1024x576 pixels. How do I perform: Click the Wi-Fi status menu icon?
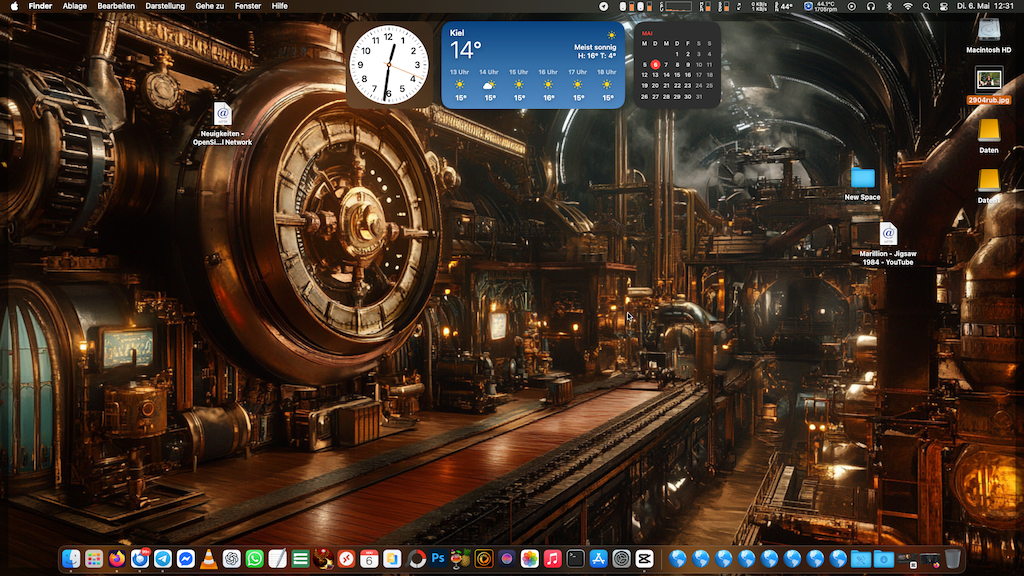point(908,6)
